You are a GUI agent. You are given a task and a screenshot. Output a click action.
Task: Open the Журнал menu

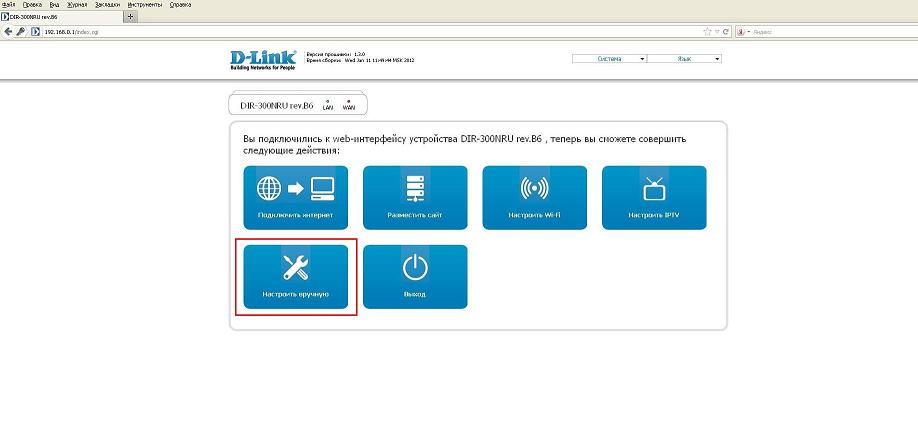pyautogui.click(x=76, y=4)
